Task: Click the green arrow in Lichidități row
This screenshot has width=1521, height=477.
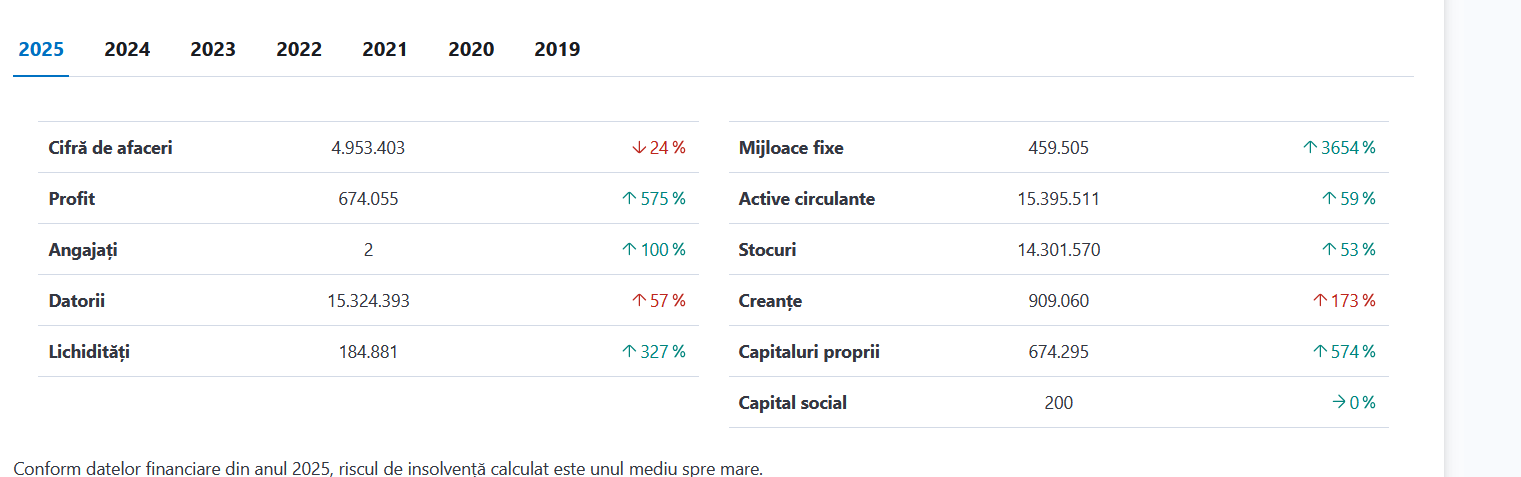Action: pyautogui.click(x=629, y=352)
